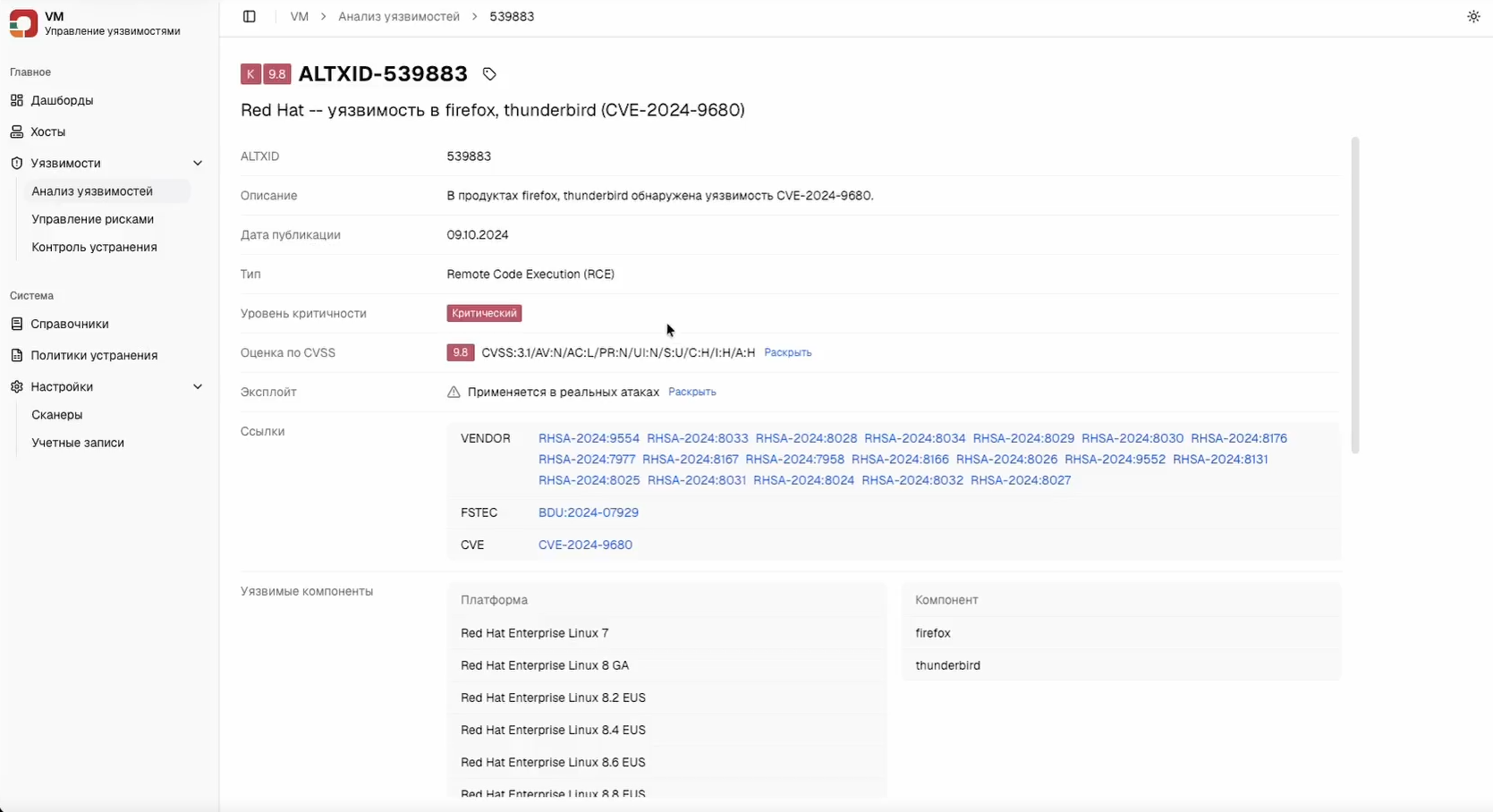The image size is (1493, 812).
Task: Go to Сканеры settings page
Action: coord(56,415)
